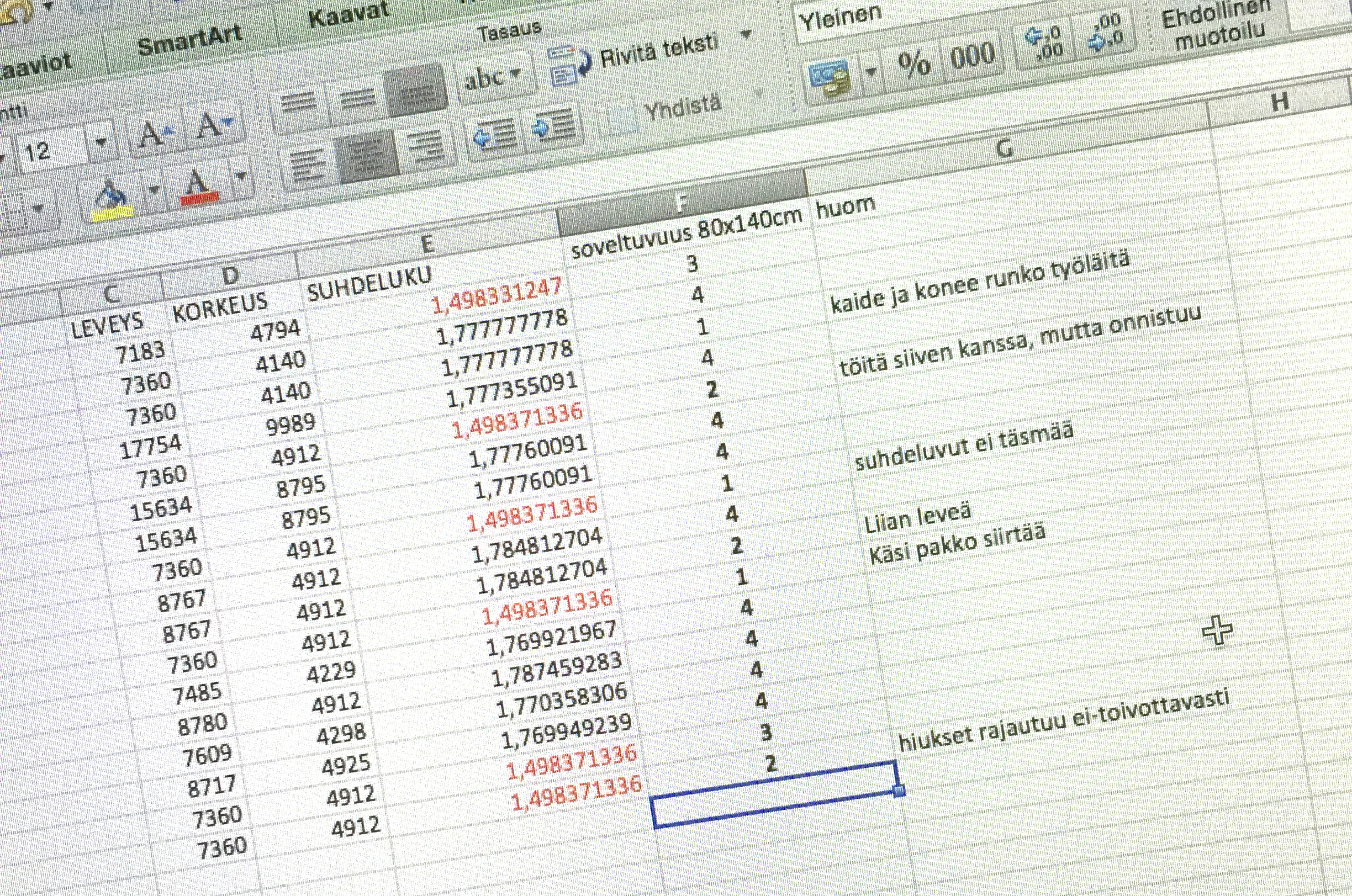Click the decrease font size icon
Viewport: 1352px width, 896px height.
212,125
